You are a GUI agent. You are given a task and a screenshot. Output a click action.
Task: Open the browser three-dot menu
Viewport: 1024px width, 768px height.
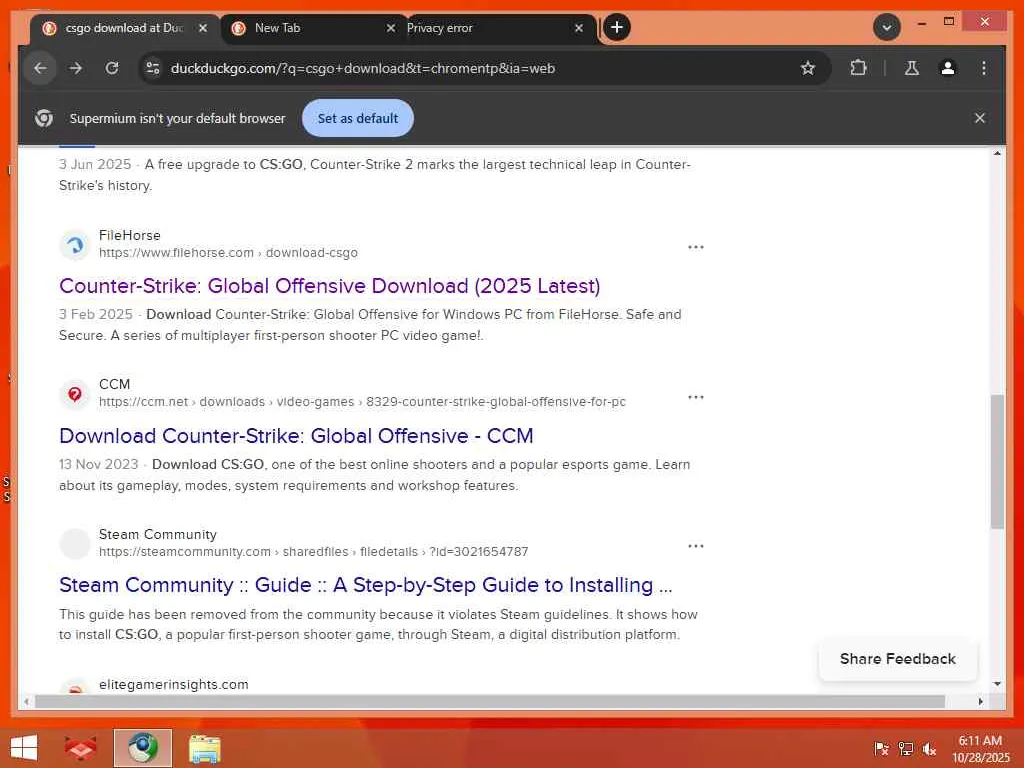pos(984,68)
